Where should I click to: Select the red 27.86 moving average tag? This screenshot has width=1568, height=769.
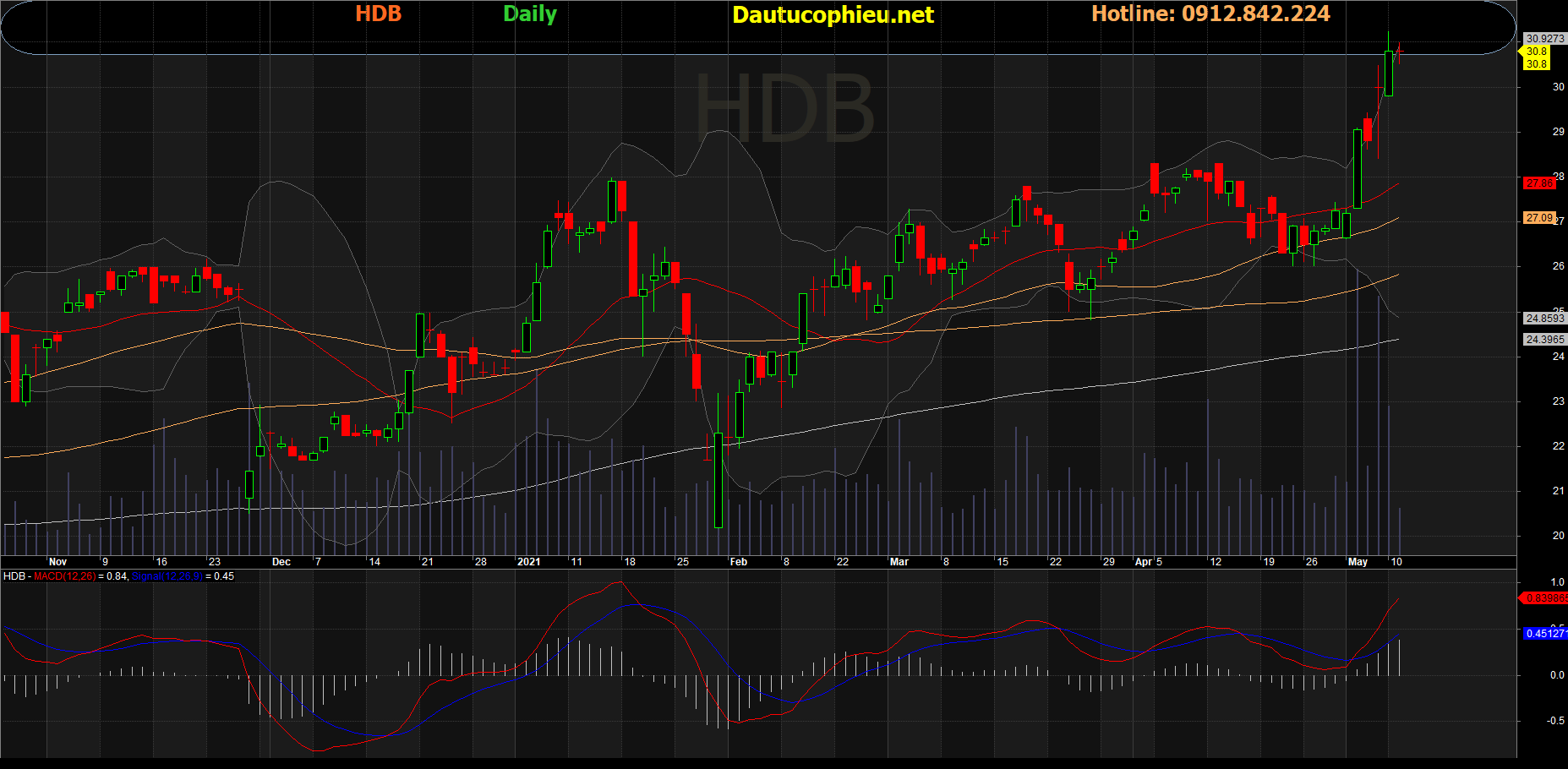coord(1538,183)
